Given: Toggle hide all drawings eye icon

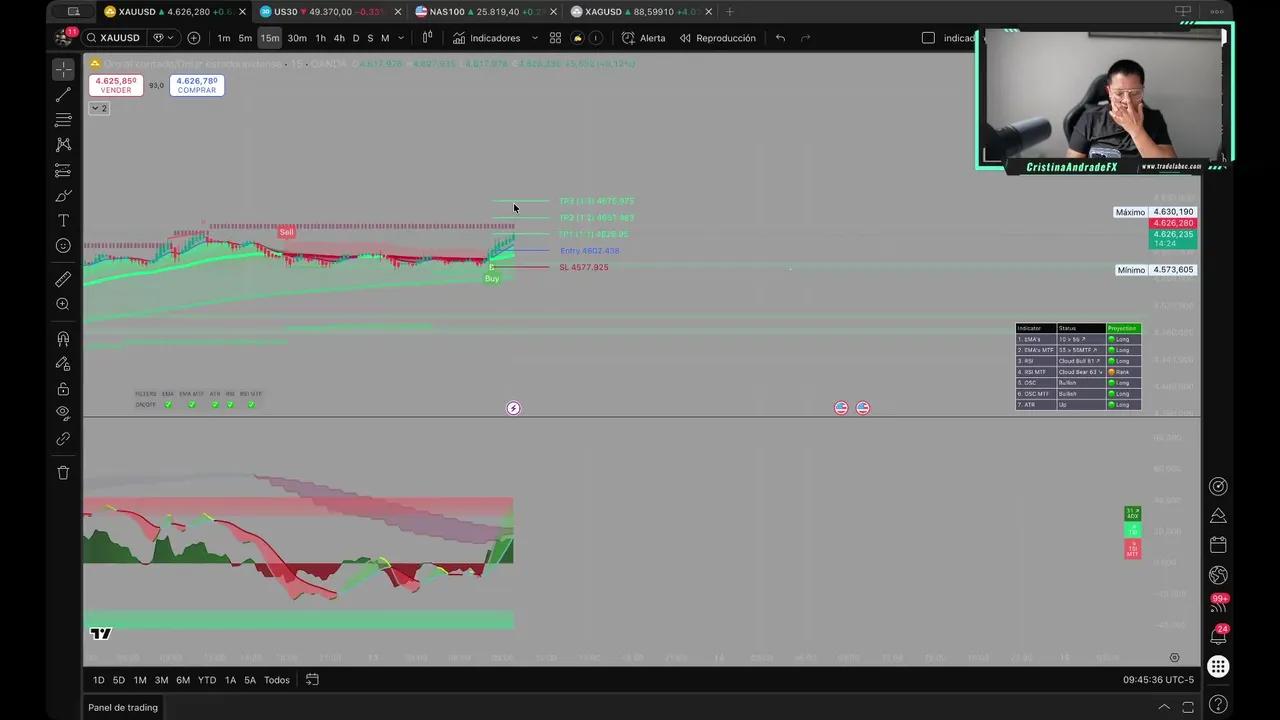Looking at the screenshot, I should coord(63,413).
